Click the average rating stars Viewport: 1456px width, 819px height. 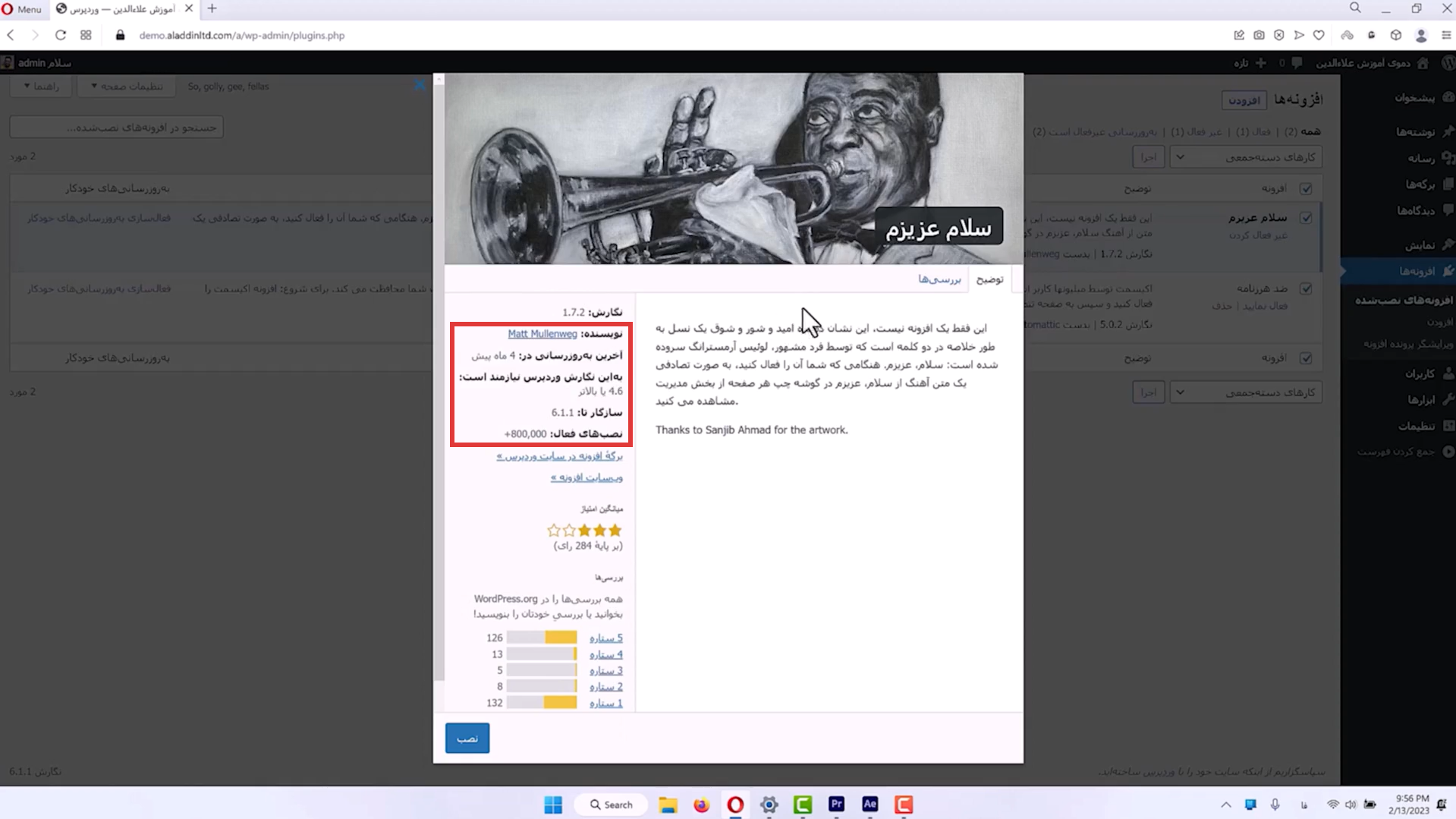pos(584,531)
